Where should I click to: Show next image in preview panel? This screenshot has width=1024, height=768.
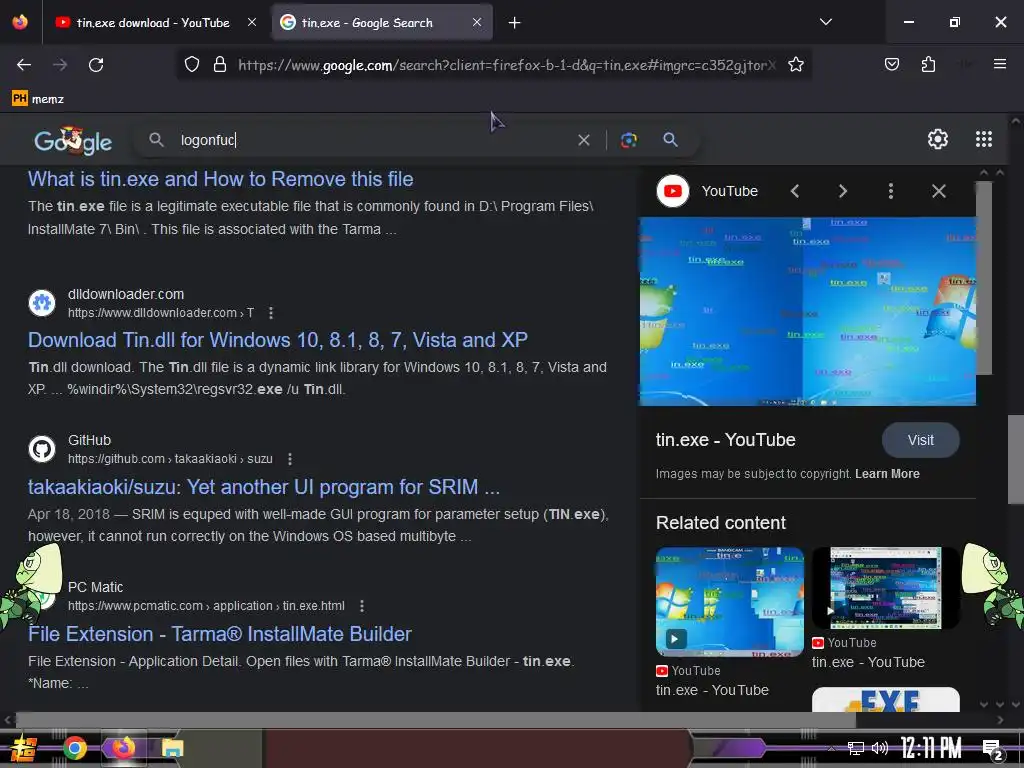[x=842, y=191]
